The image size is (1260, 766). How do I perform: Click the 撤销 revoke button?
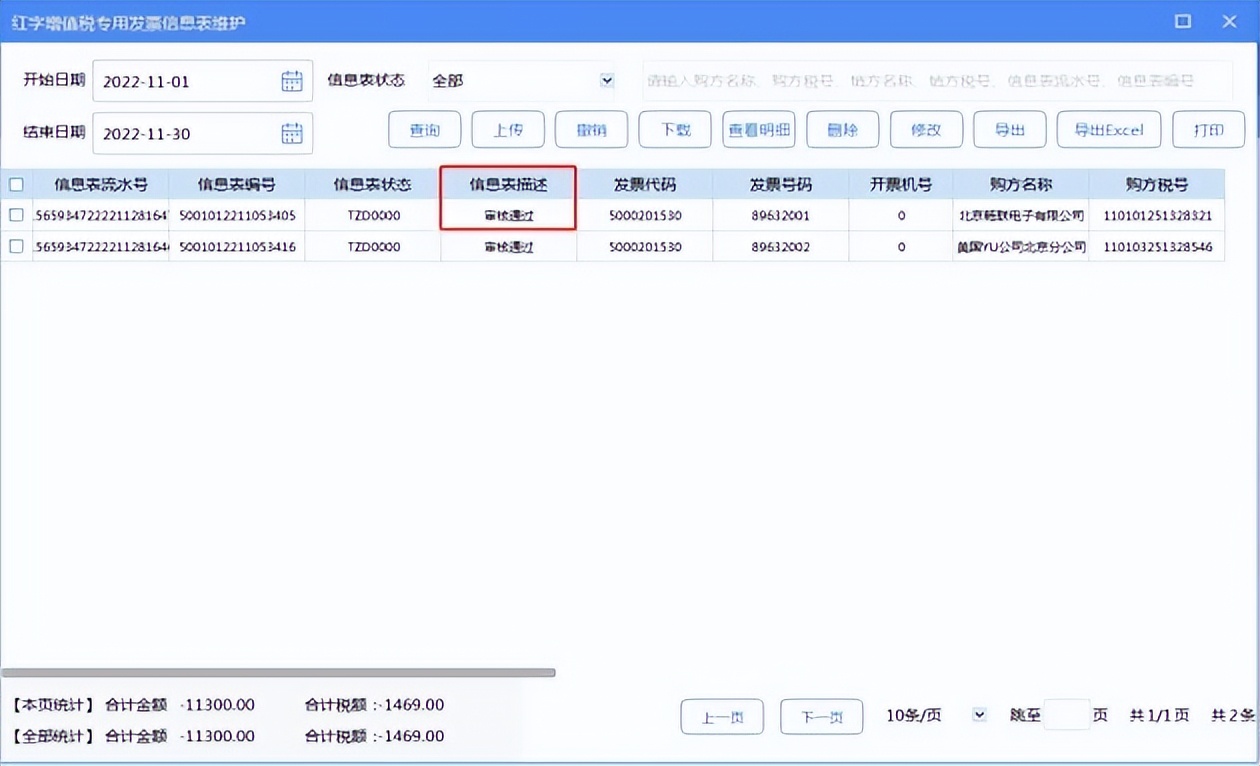[x=590, y=129]
